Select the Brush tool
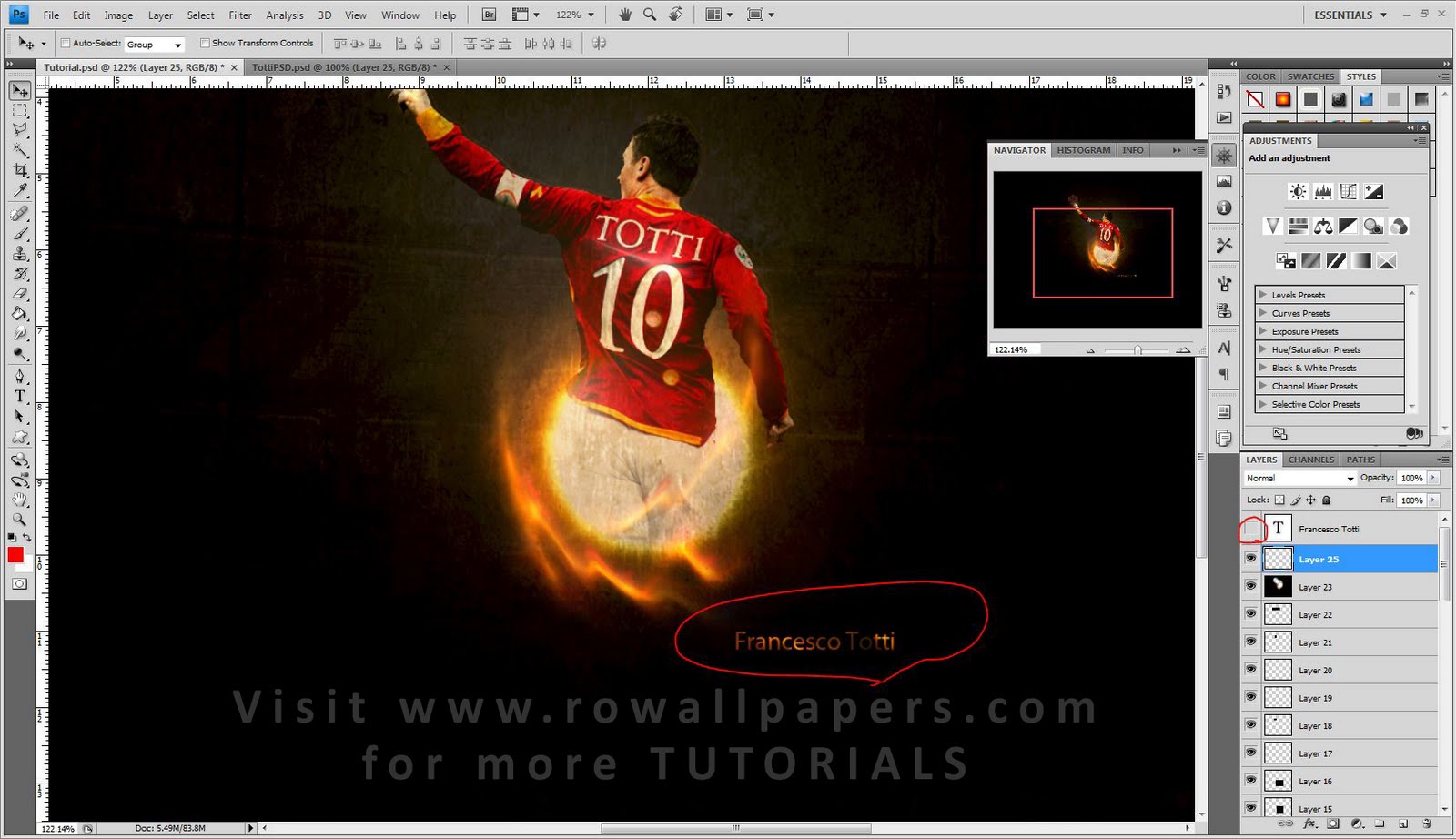This screenshot has height=839, width=1456. pos(20,234)
